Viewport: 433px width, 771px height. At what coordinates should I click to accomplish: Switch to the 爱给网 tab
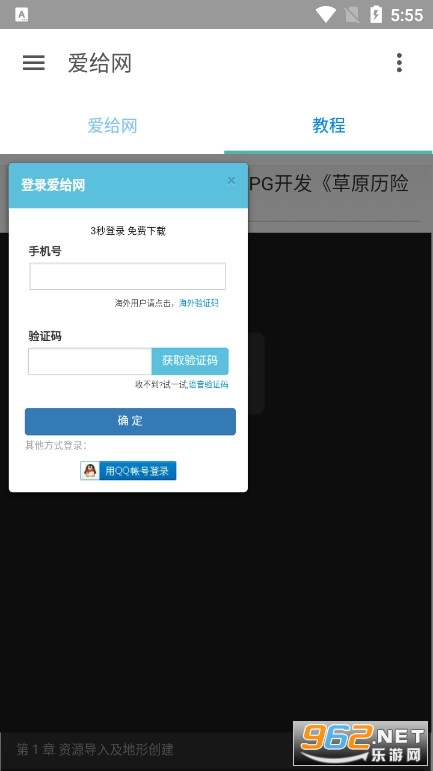pyautogui.click(x=112, y=126)
